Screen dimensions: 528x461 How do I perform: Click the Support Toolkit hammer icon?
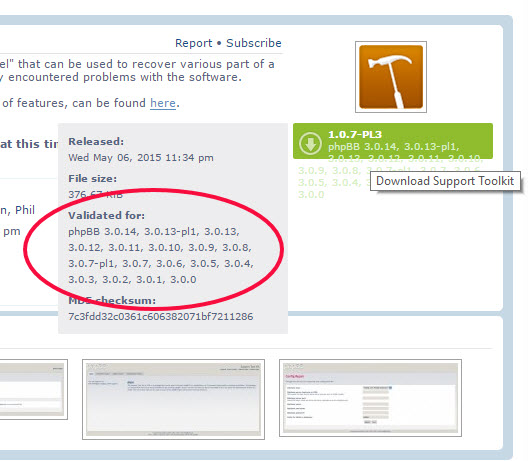coord(391,77)
